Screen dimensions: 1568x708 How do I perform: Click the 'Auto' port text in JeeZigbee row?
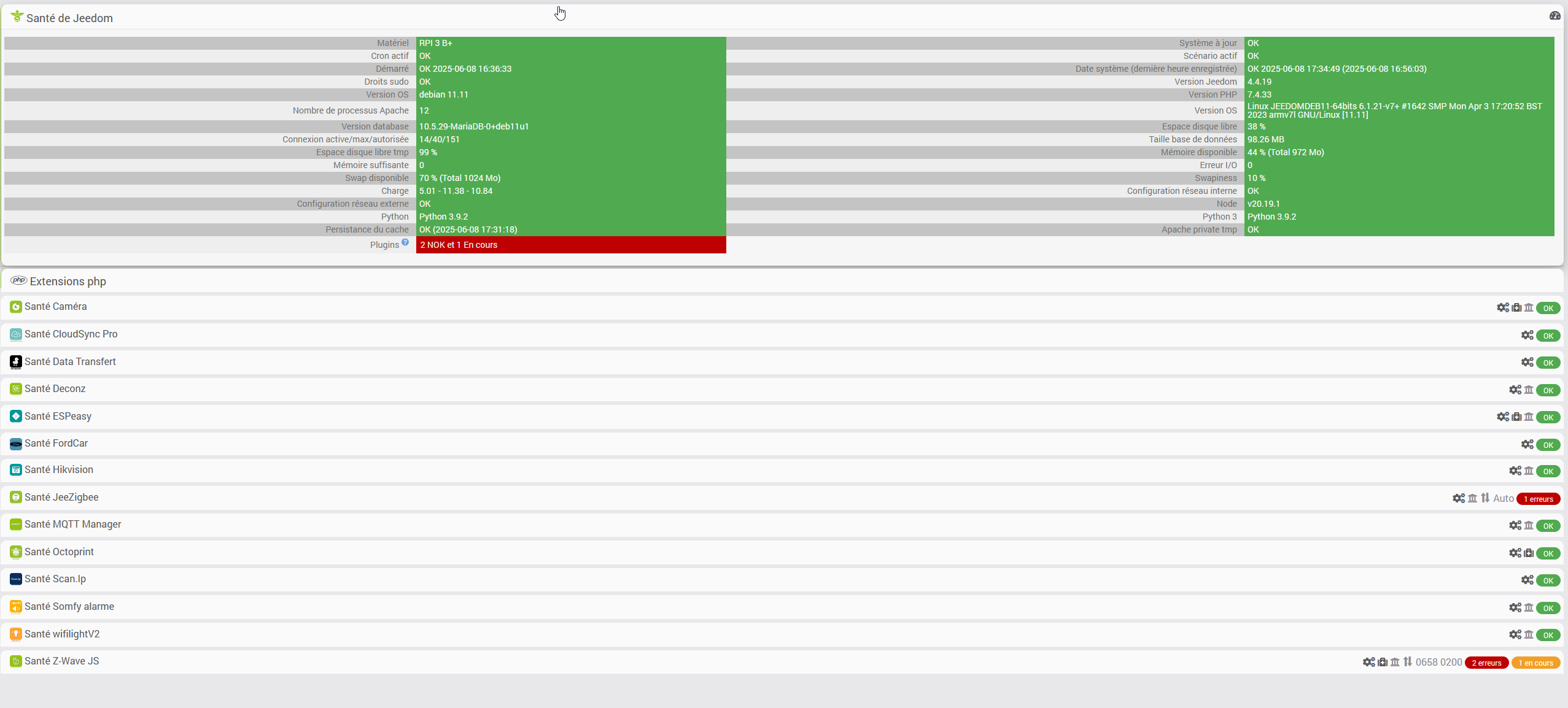click(x=1504, y=498)
